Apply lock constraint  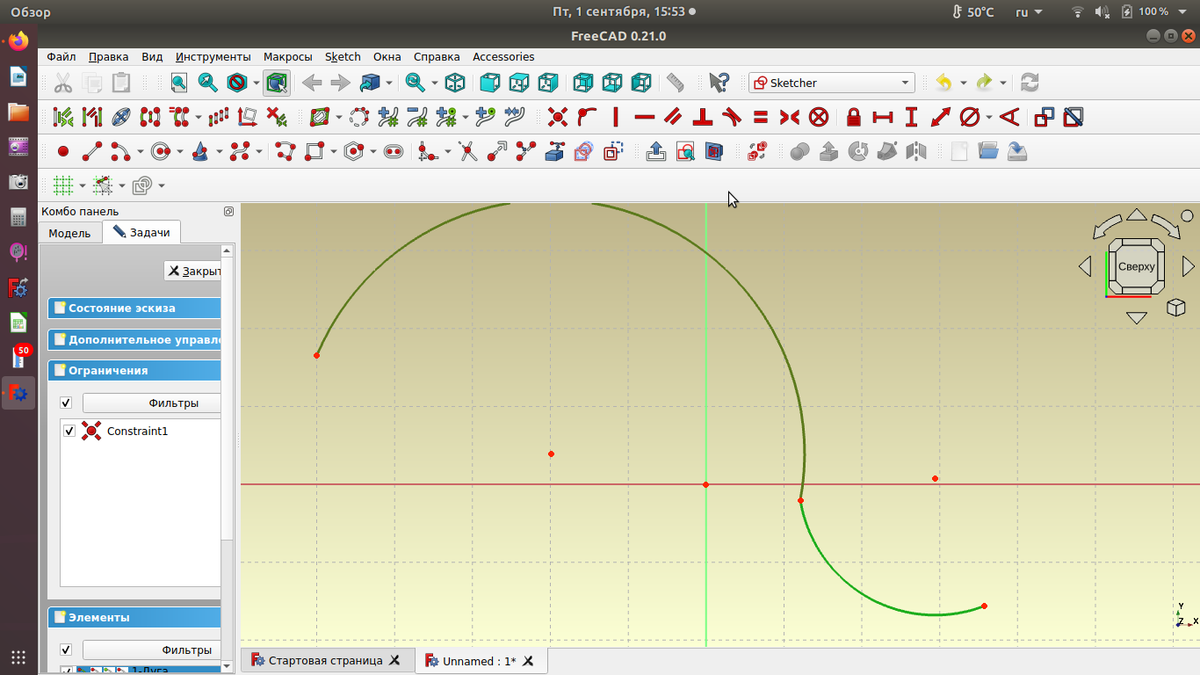pyautogui.click(x=853, y=117)
